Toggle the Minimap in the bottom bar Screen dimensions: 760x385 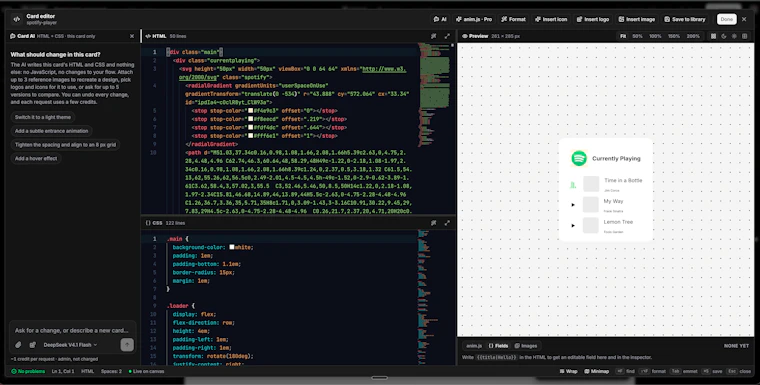point(597,371)
